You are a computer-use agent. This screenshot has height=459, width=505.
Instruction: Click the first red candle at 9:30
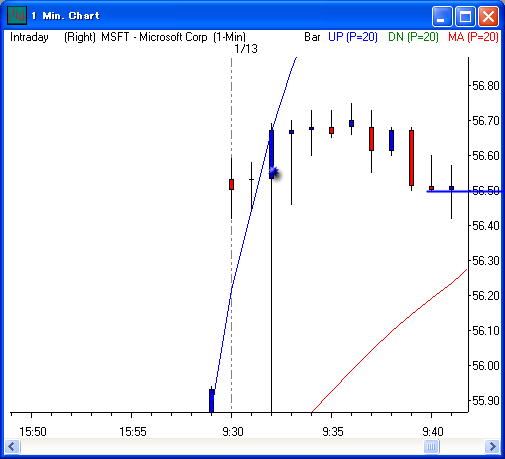coord(231,184)
